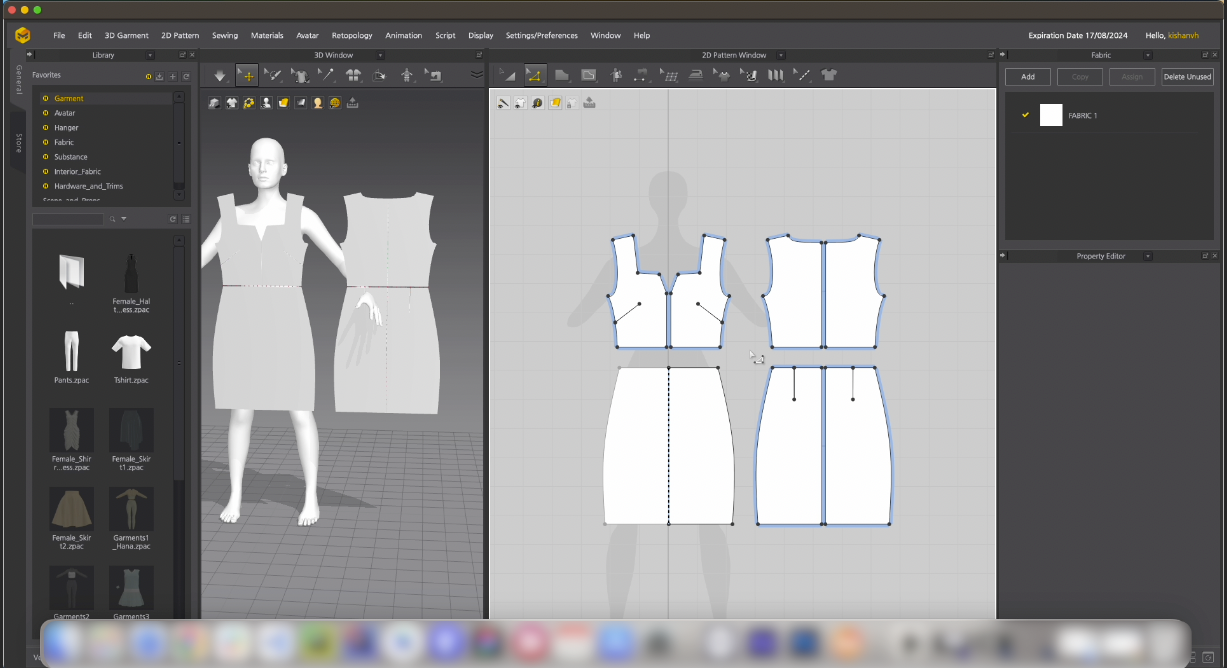Click the download icon beside Favorites

coord(159,76)
